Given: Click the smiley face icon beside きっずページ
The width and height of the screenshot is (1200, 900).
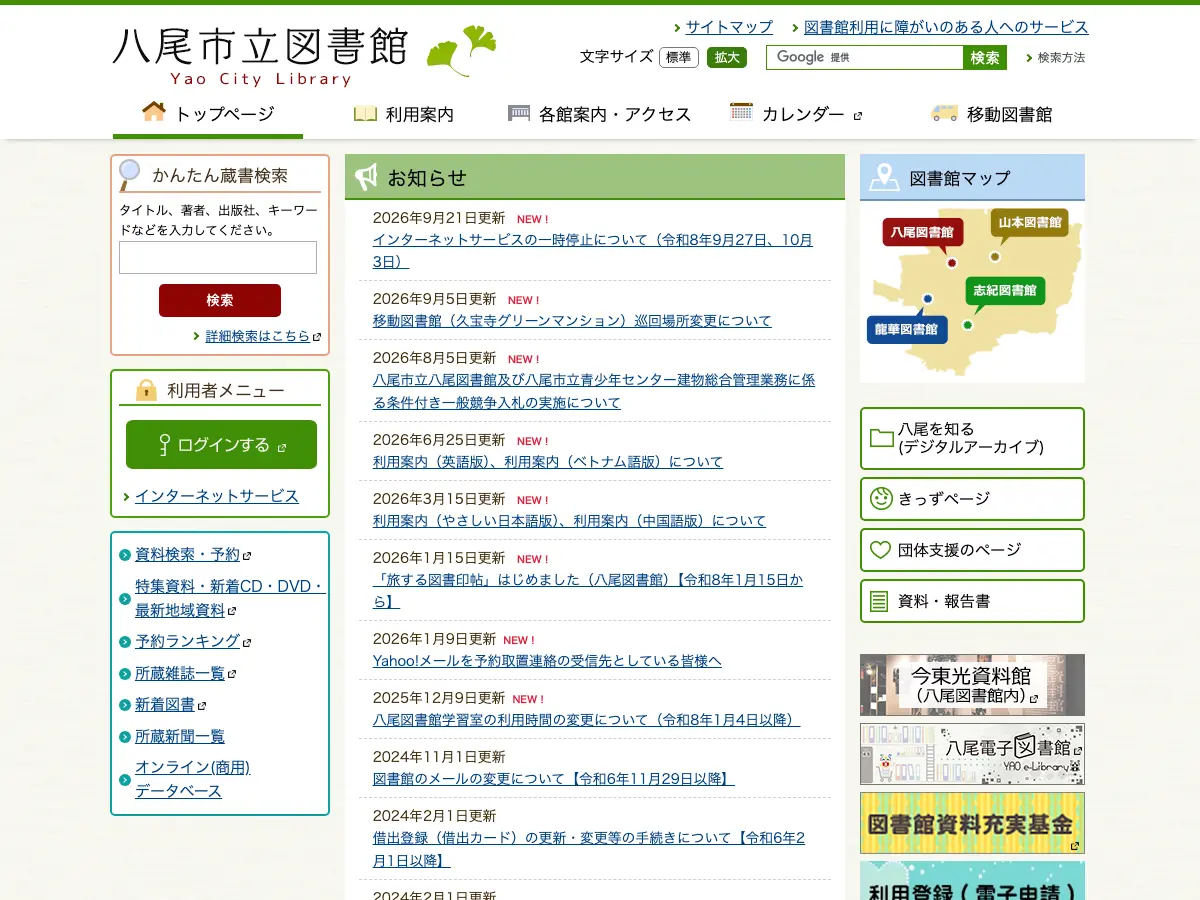Looking at the screenshot, I should point(881,498).
